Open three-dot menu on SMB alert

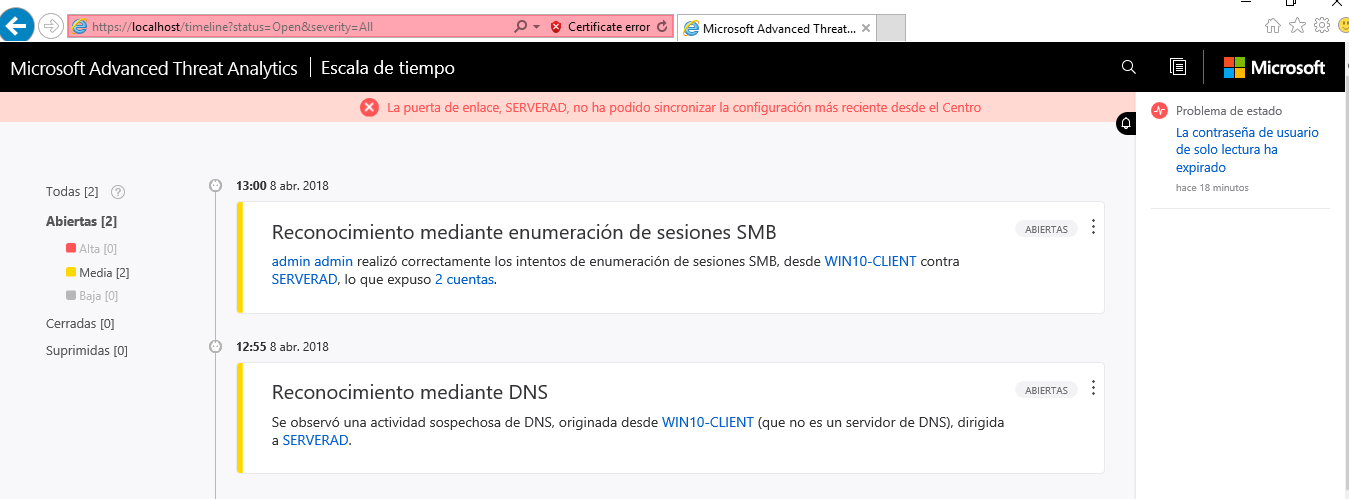(x=1093, y=228)
